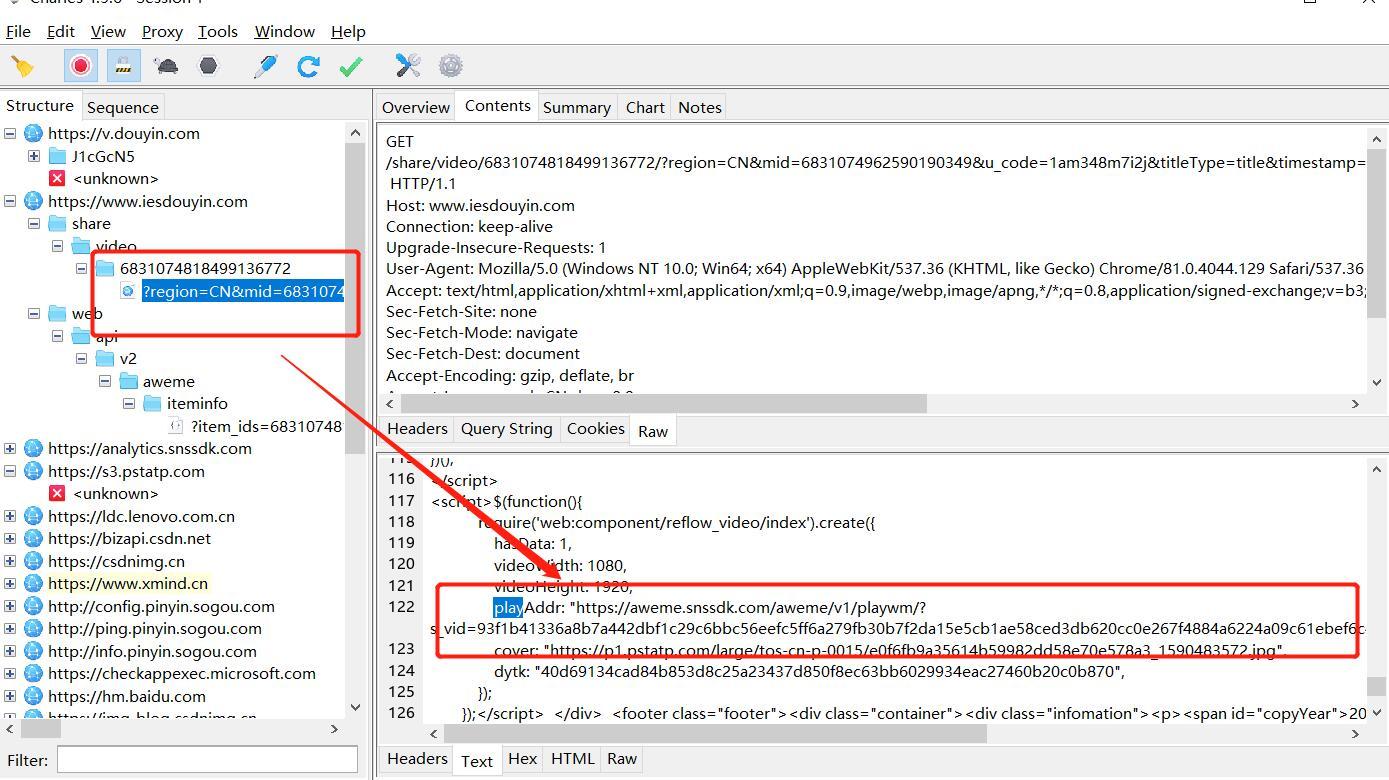Collapse the https://s3.pstatp.com node
Viewport: 1389px width, 780px height.
click(10, 471)
